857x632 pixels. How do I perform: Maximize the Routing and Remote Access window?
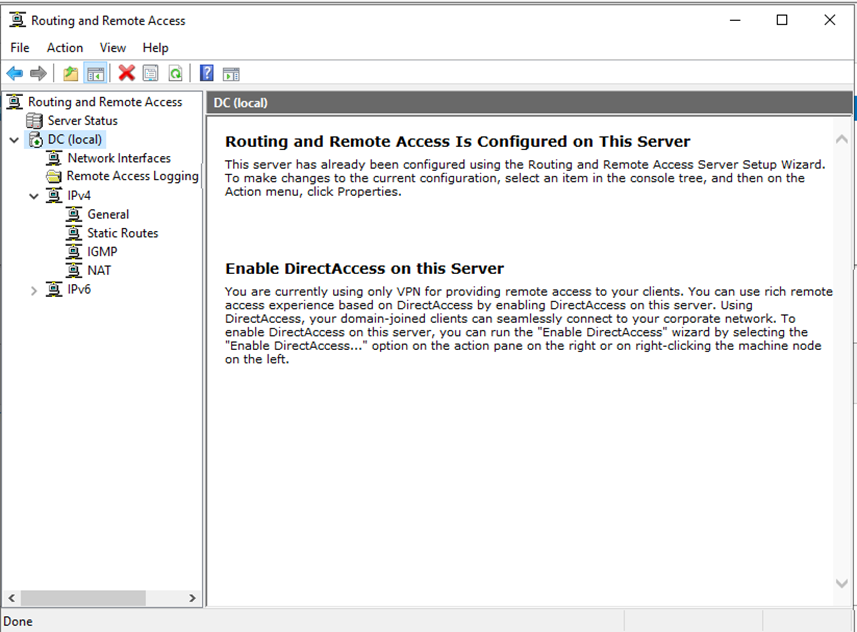pos(782,20)
